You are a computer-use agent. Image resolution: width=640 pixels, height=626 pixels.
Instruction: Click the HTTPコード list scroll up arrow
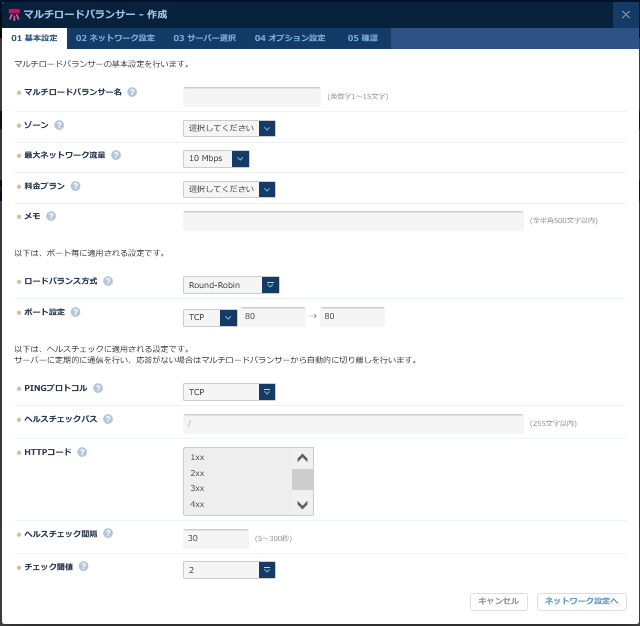[x=302, y=458]
